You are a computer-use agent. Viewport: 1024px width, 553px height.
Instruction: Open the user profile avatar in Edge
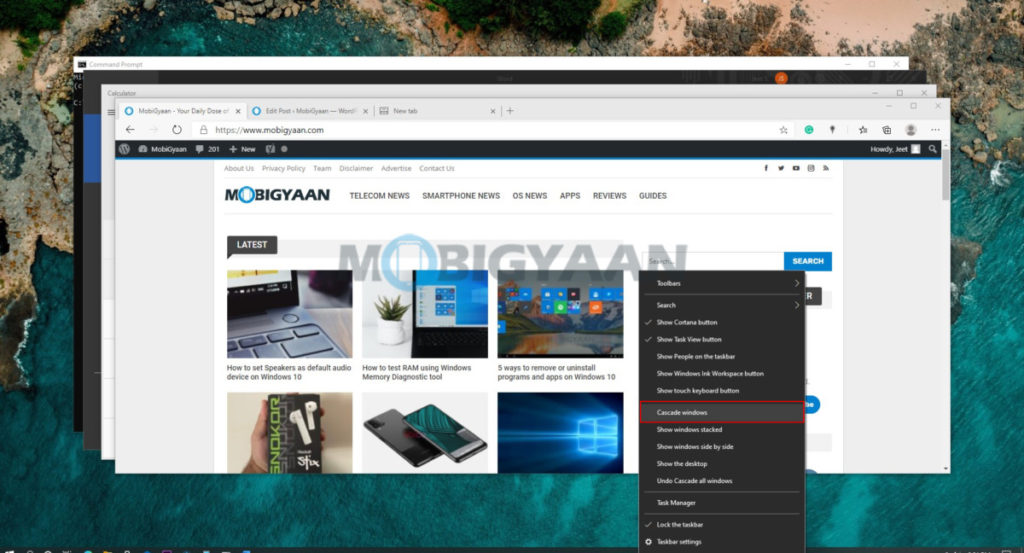coord(911,130)
